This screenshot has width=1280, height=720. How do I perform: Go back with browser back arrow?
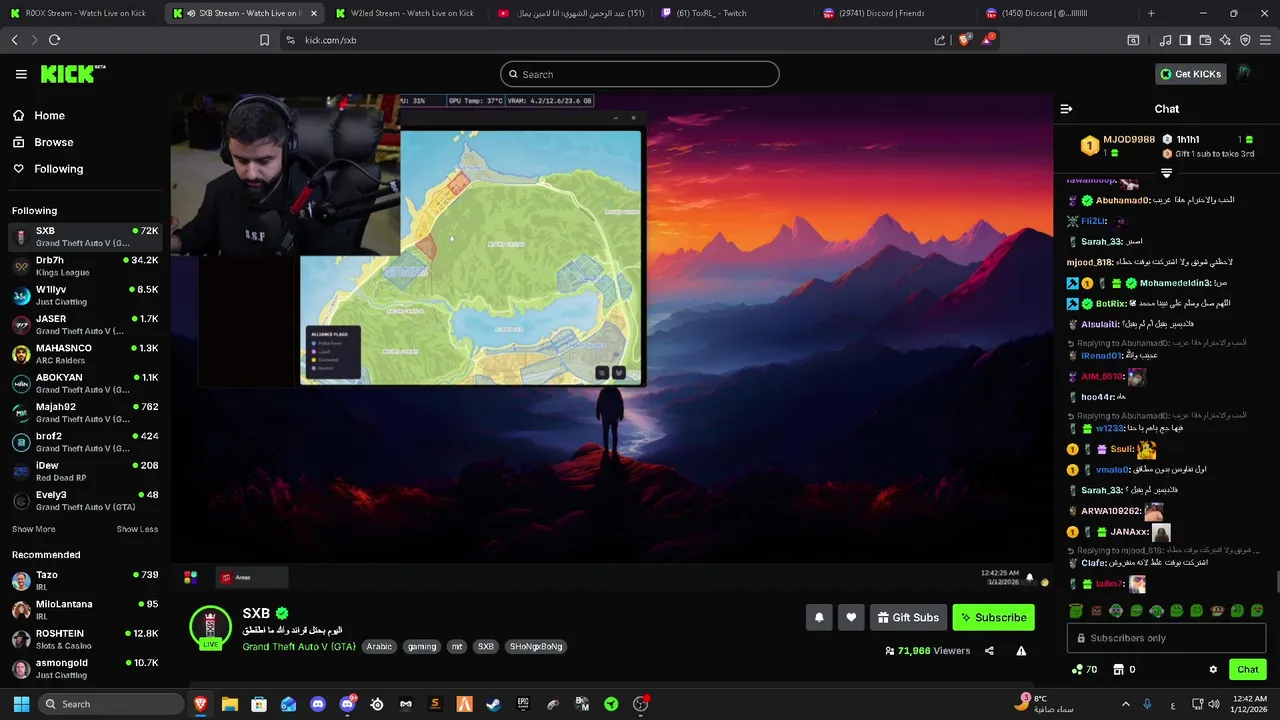tap(14, 40)
